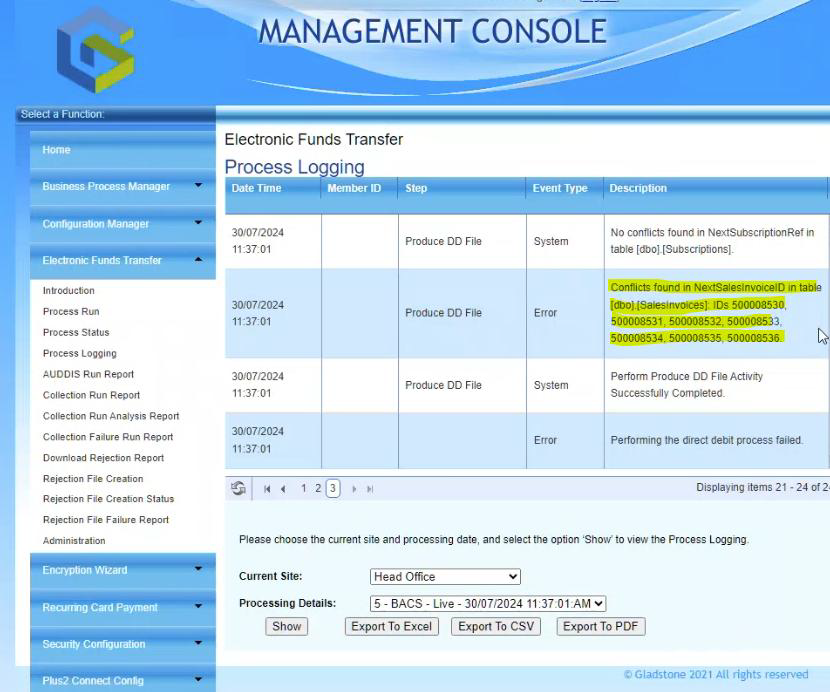830x692 pixels.
Task: Go to previous page of results
Action: (283, 489)
